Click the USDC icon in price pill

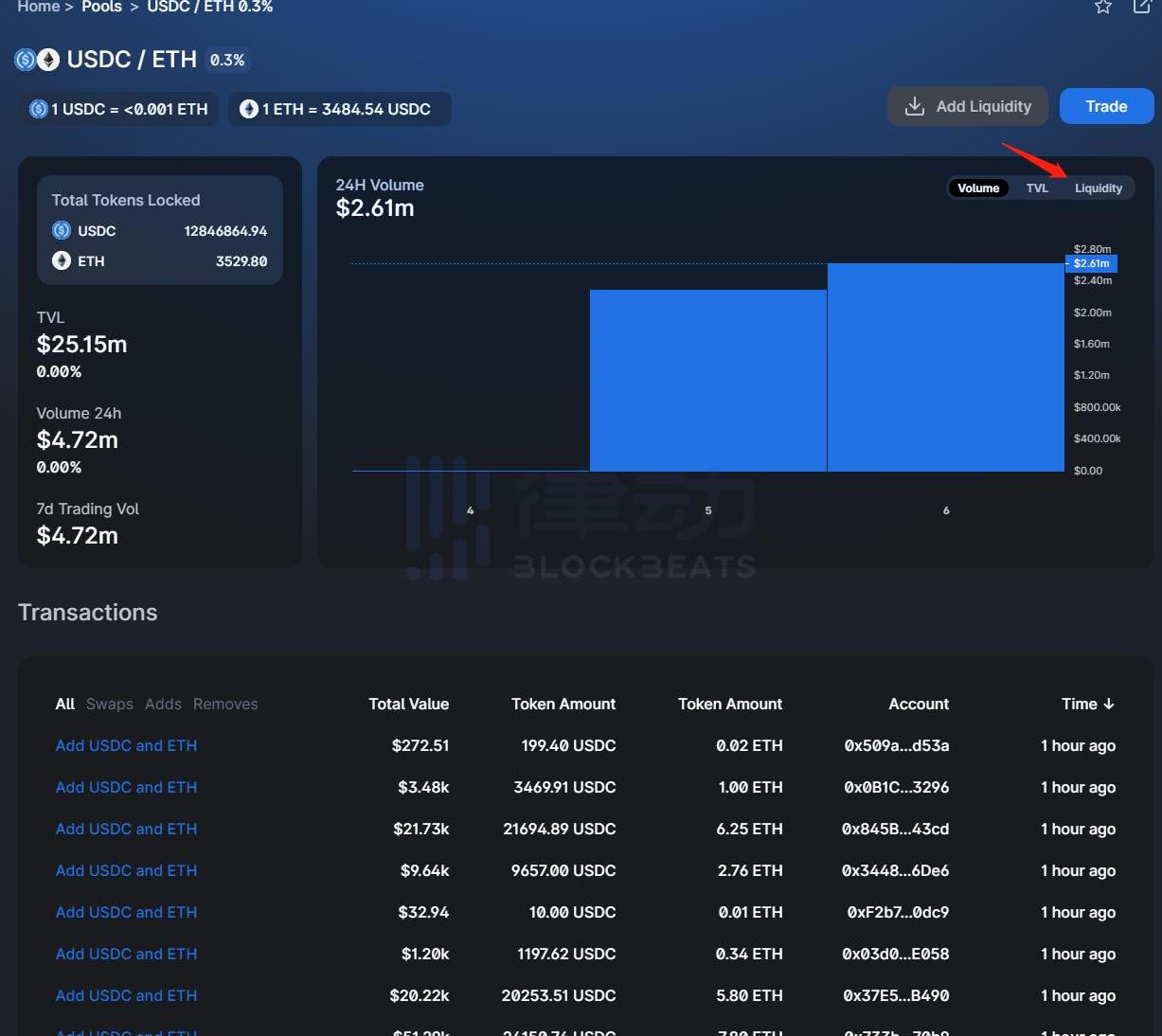point(39,109)
